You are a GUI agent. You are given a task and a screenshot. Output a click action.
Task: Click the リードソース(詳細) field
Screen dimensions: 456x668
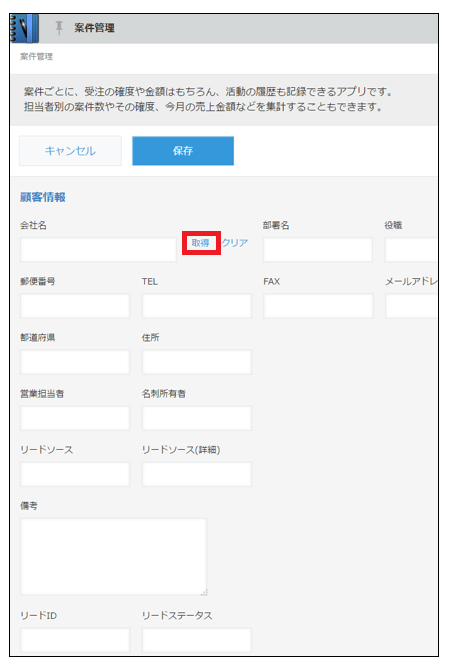[x=197, y=474]
